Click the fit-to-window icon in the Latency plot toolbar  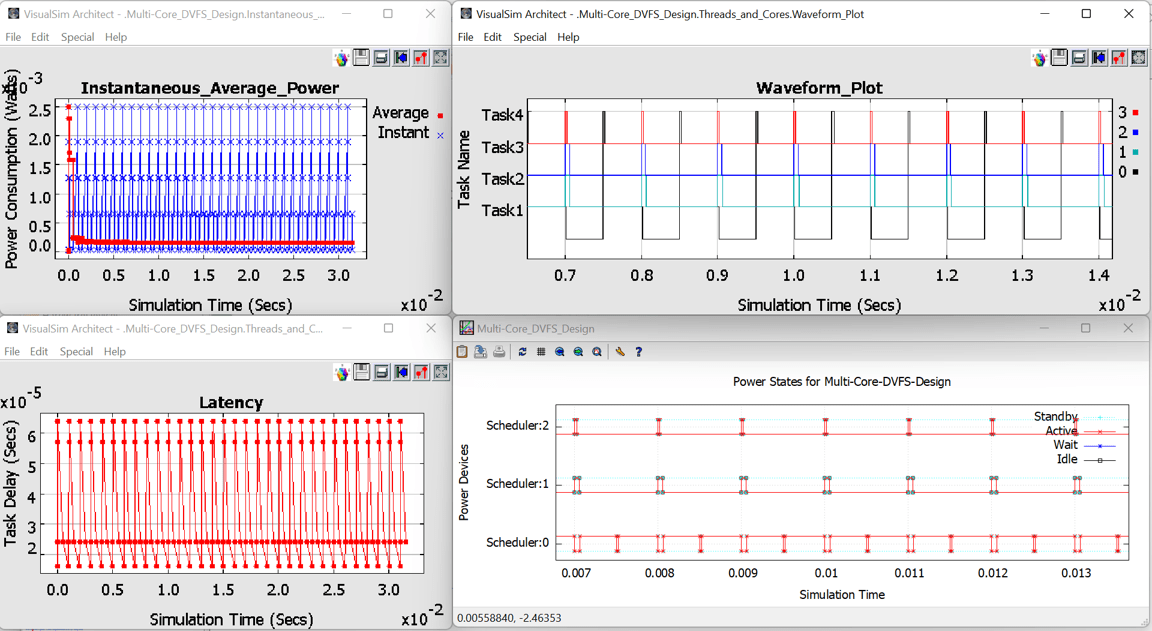click(x=440, y=372)
